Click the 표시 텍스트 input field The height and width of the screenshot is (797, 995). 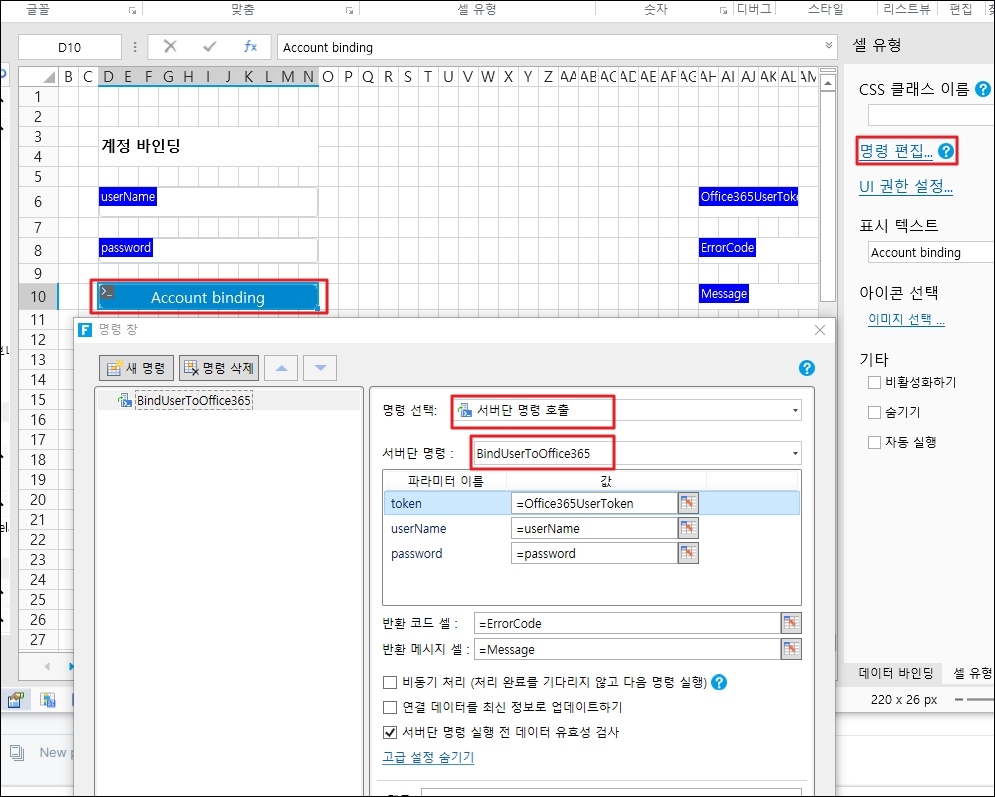(x=930, y=253)
